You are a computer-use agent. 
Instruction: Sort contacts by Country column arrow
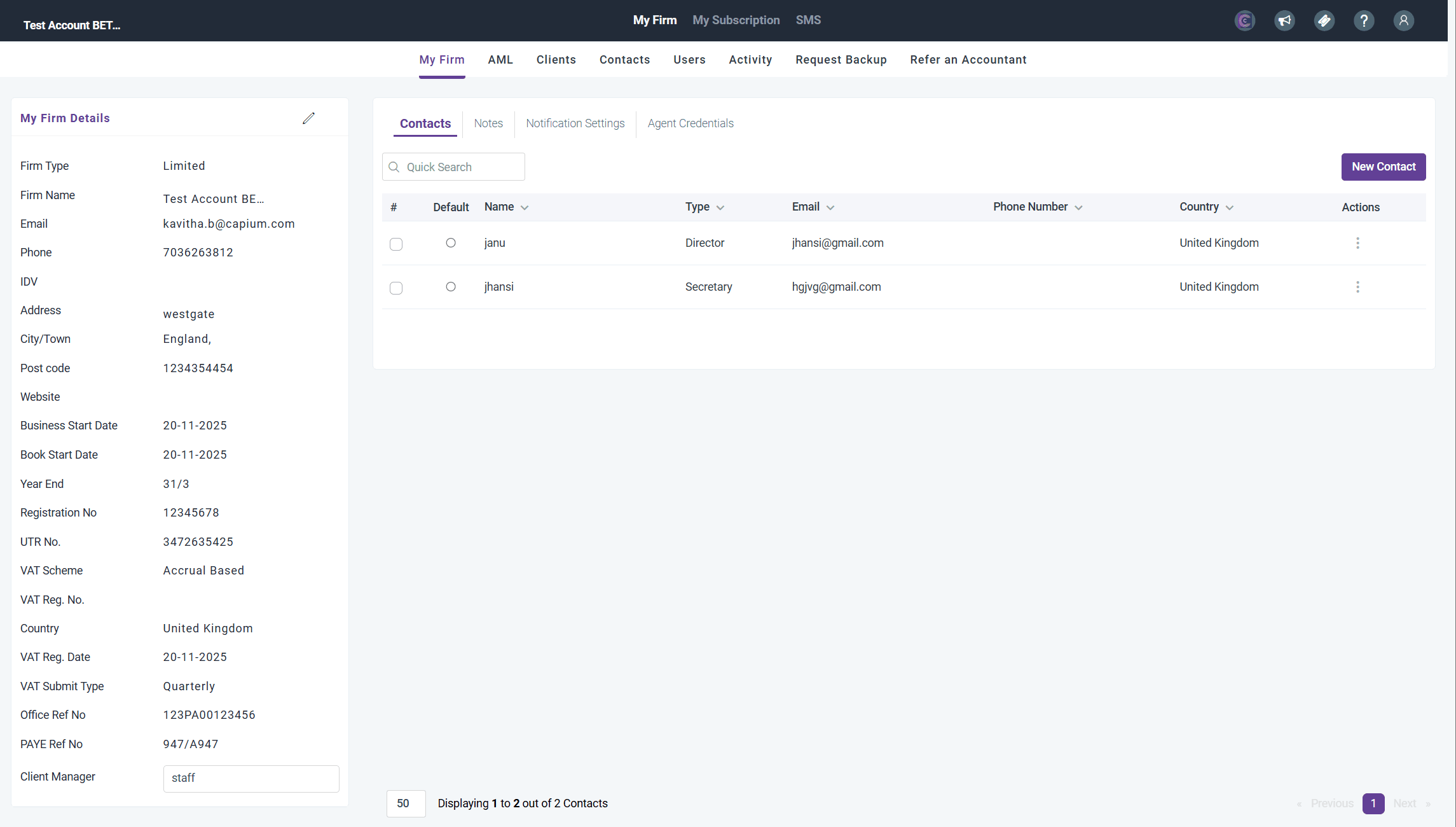1230,208
